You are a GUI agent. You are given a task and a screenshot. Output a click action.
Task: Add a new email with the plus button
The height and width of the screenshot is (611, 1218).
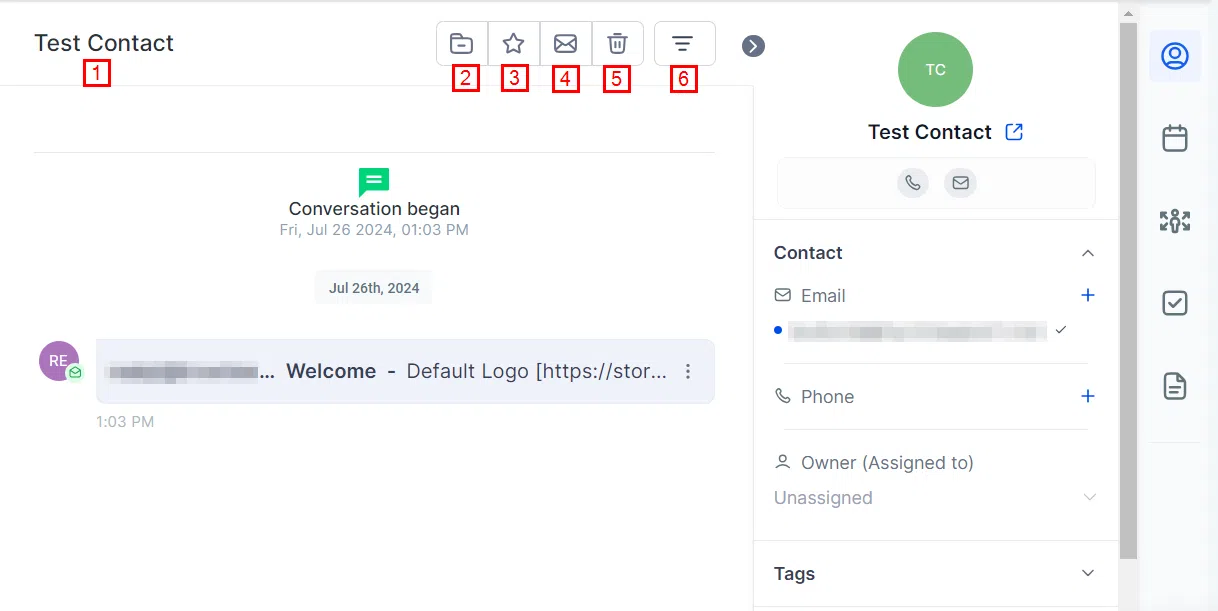1088,295
